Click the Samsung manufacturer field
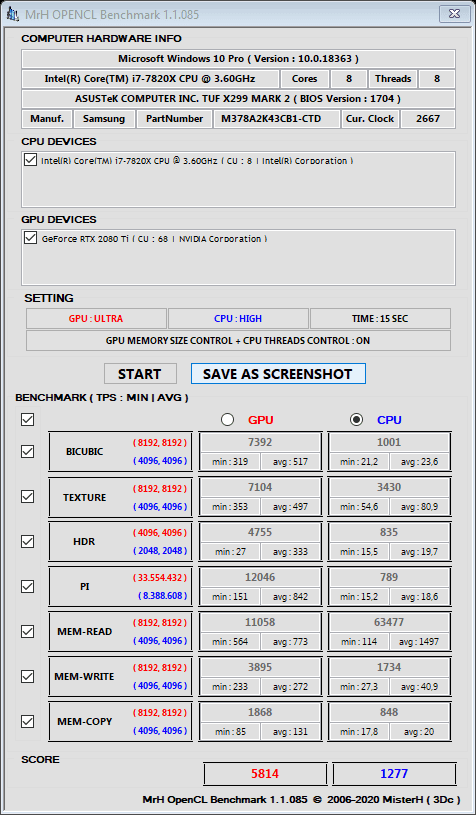Viewport: 476px width, 815px height. (x=104, y=119)
